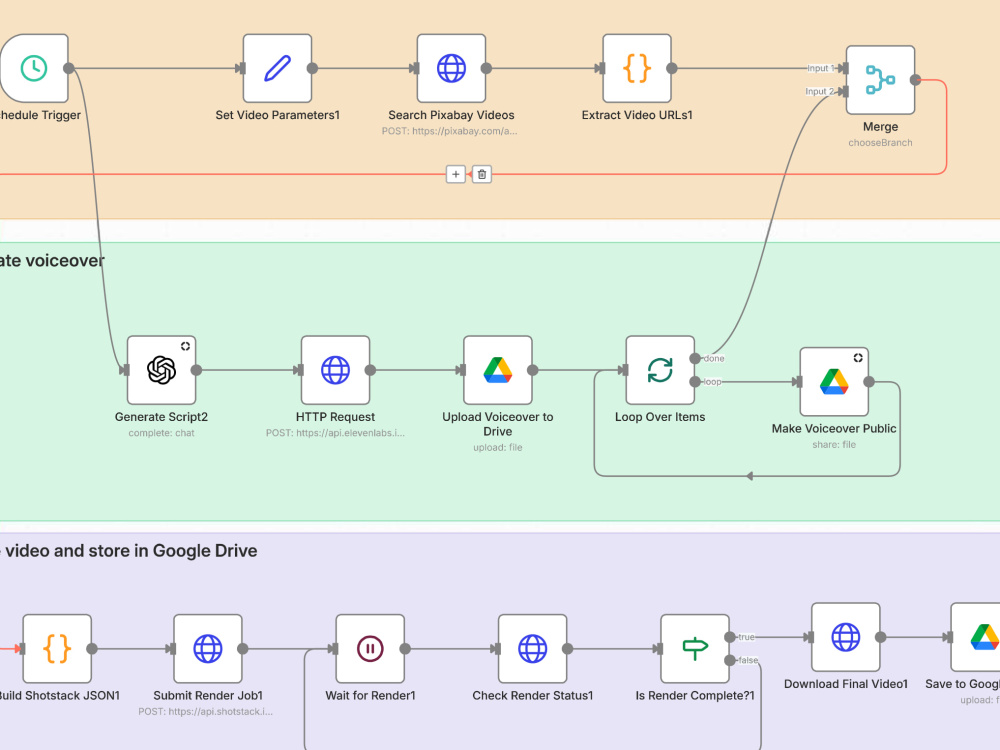This screenshot has height=750, width=1000.
Task: Select the Upload Voiceover to Drive node
Action: tap(498, 370)
